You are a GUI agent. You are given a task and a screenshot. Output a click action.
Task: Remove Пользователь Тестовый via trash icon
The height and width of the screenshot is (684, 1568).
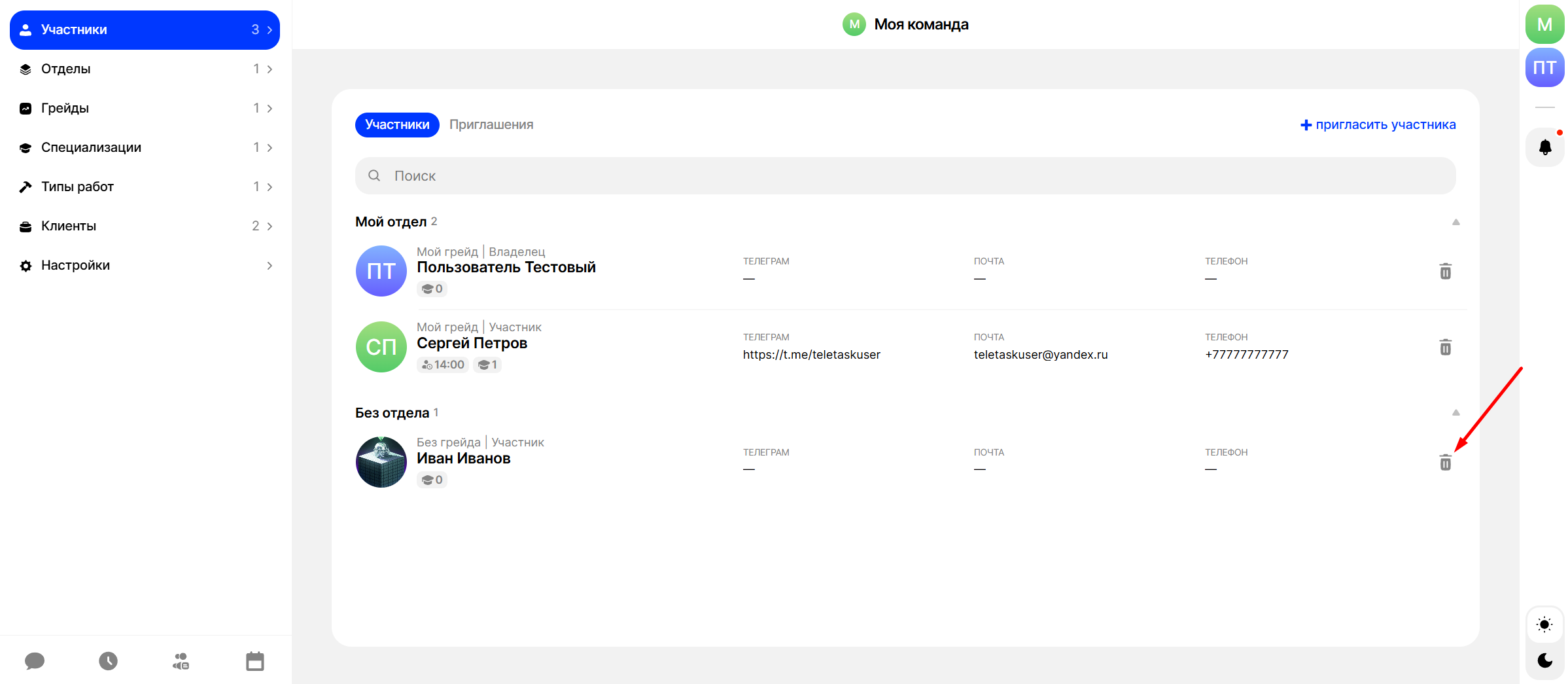(x=1445, y=271)
